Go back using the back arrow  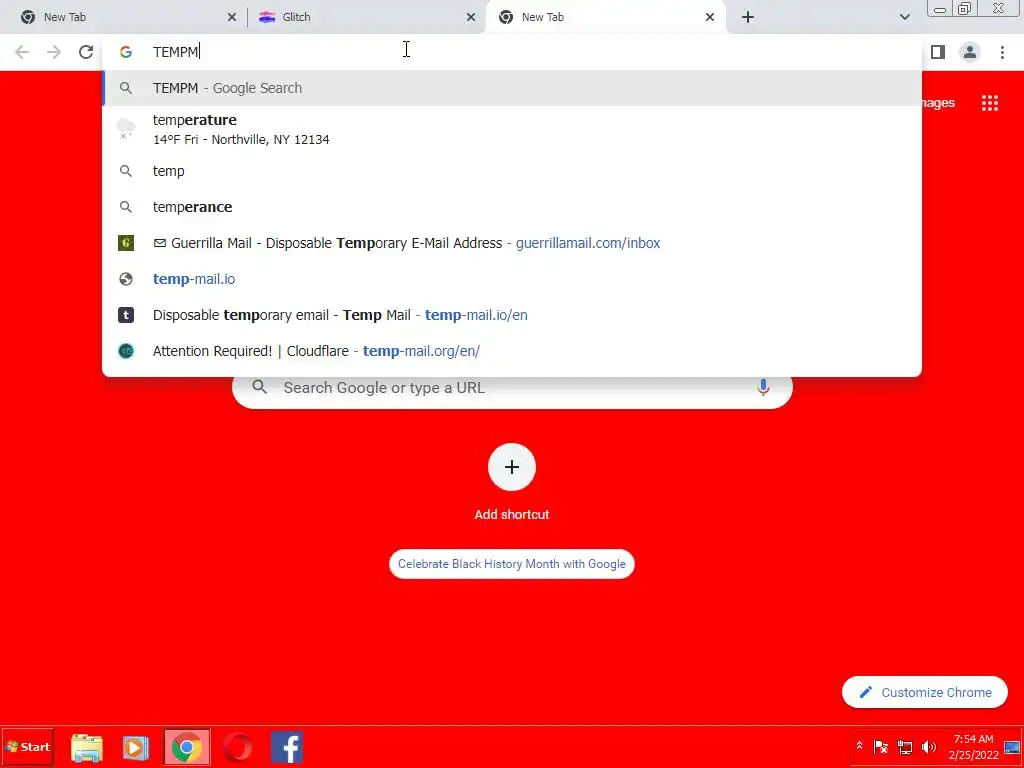22,52
